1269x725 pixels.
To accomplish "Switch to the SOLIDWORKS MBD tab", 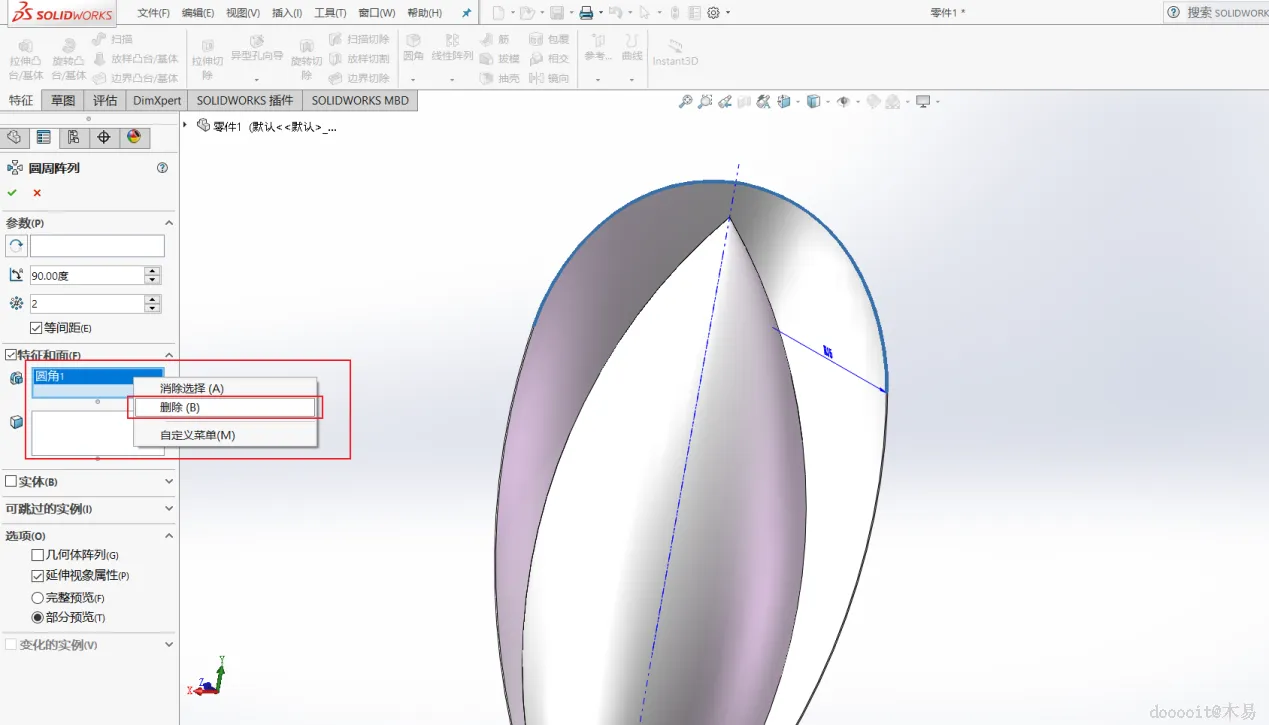I will (x=360, y=100).
